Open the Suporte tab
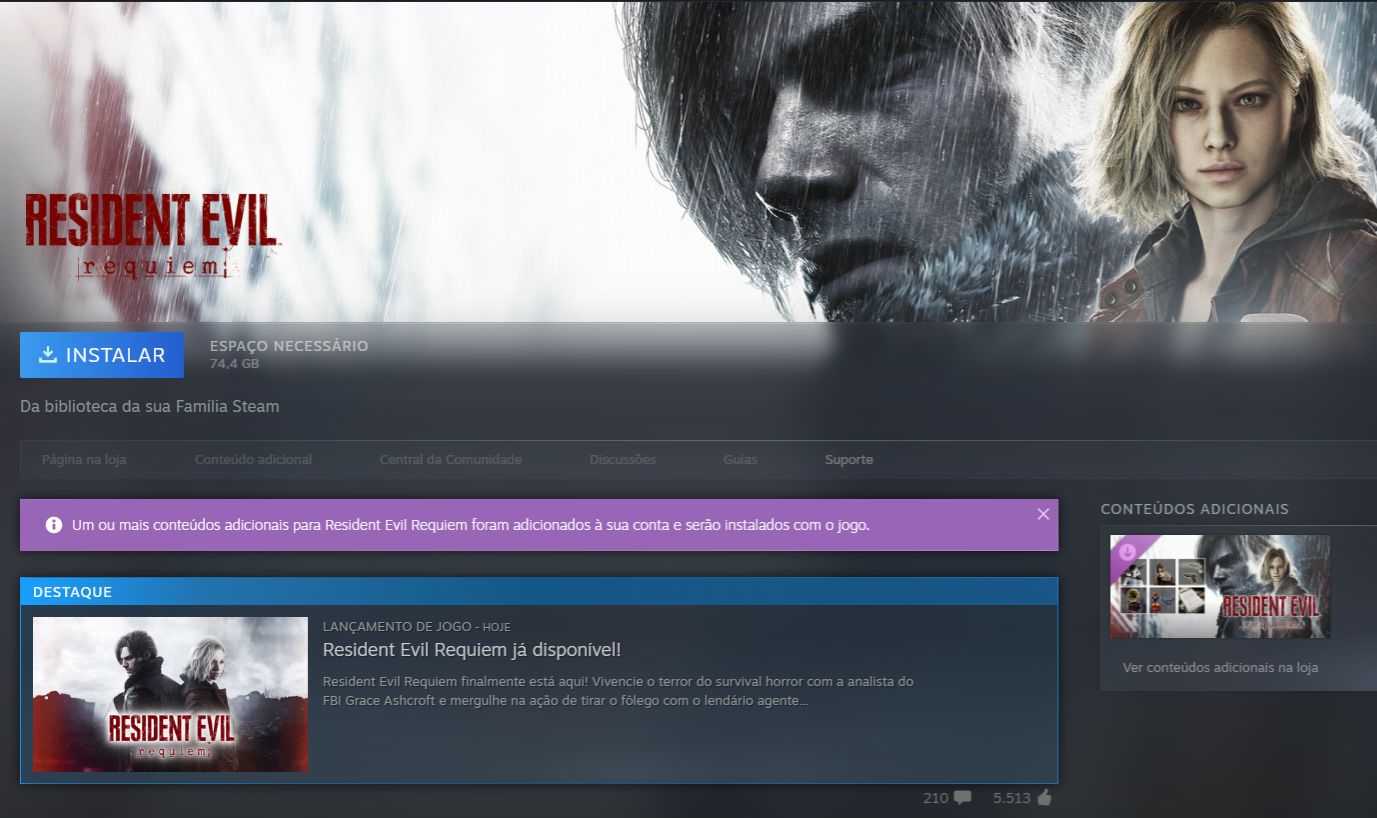Screen dimensions: 1377x818 coord(849,460)
